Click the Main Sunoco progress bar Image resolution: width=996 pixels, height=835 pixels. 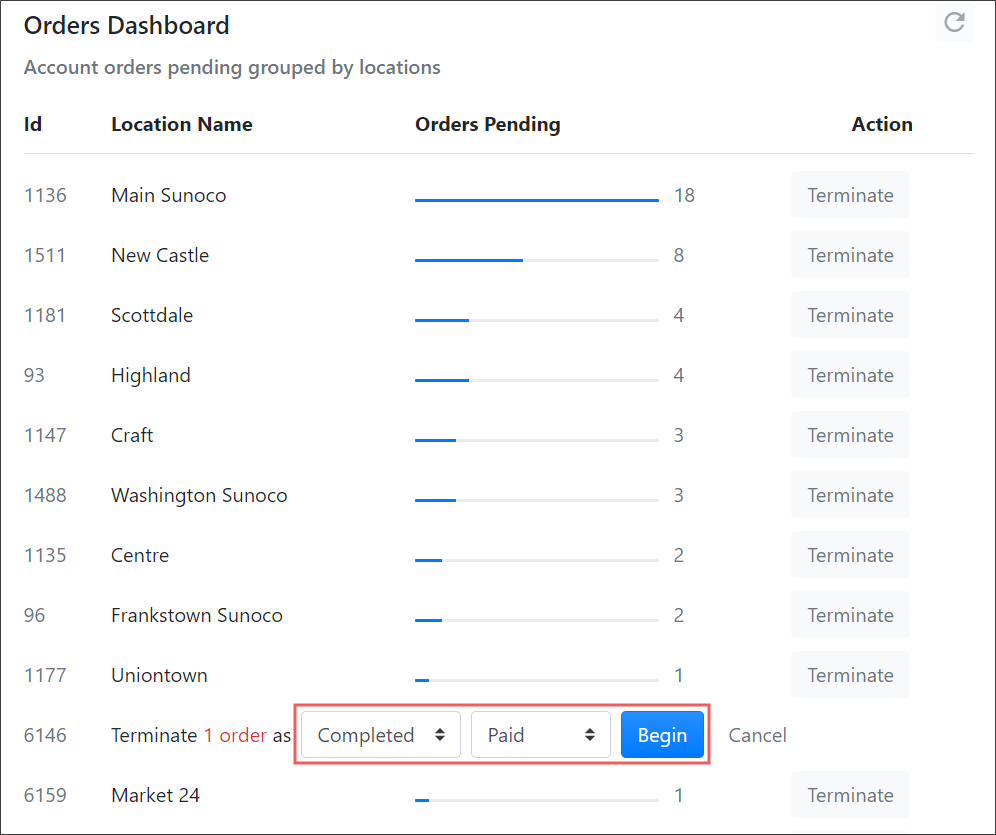pos(537,200)
